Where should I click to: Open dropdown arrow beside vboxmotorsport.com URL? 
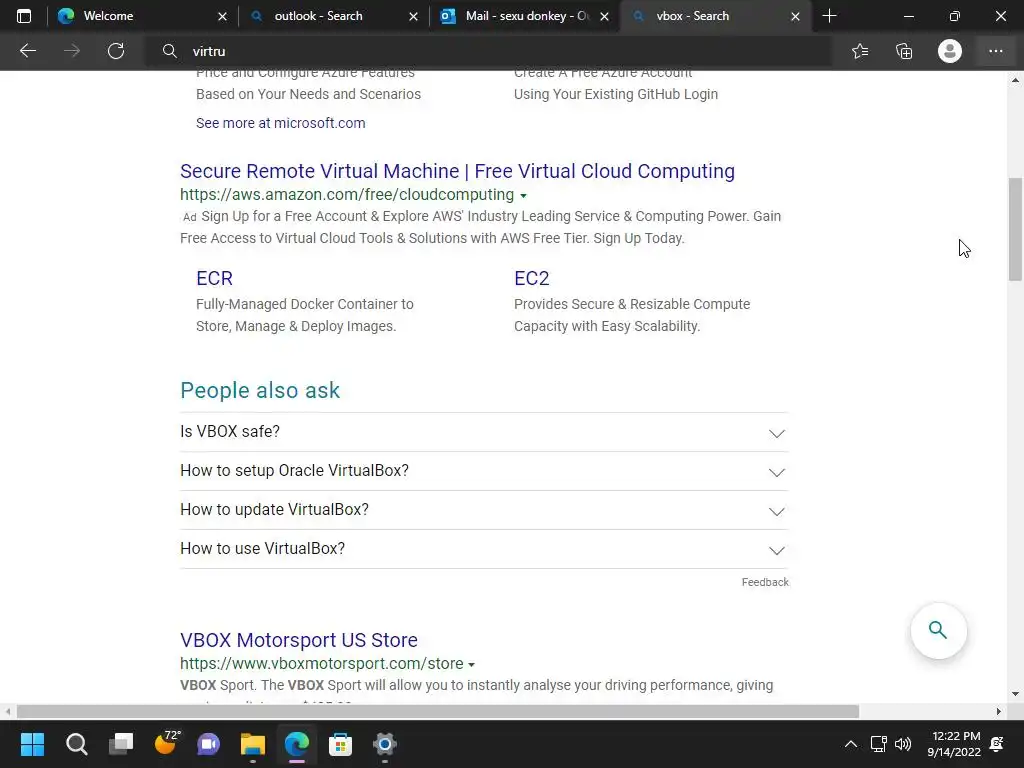[x=472, y=664]
